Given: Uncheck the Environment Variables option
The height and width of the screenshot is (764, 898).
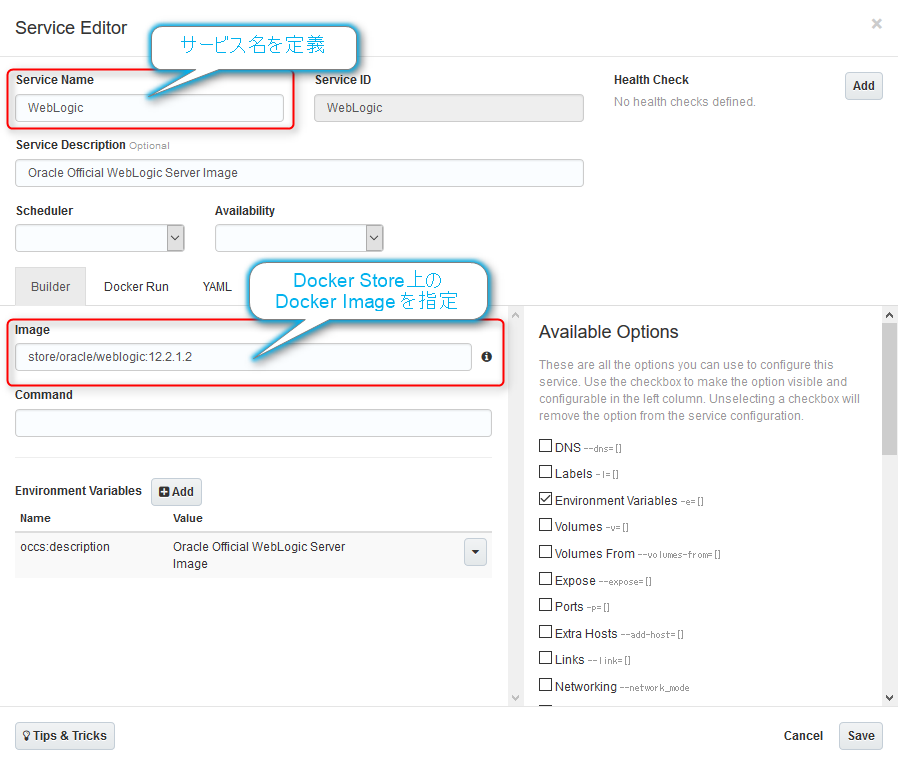Looking at the screenshot, I should click(x=545, y=499).
